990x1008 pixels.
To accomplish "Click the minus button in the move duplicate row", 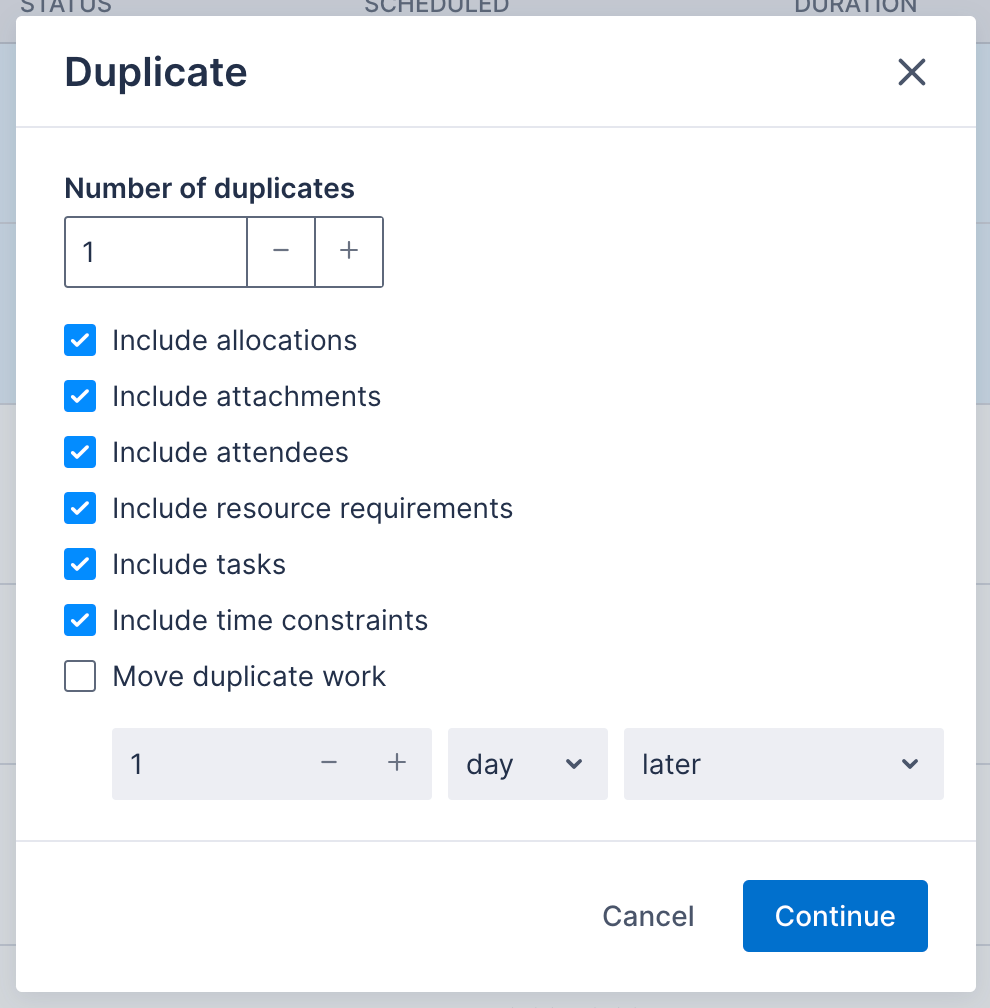I will click(x=329, y=764).
